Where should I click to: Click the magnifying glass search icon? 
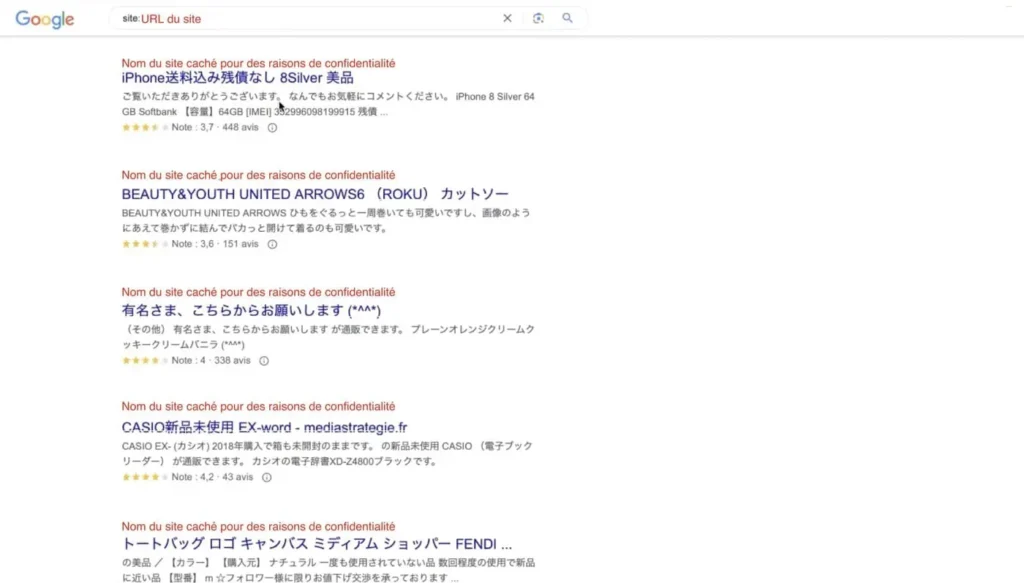pos(568,18)
